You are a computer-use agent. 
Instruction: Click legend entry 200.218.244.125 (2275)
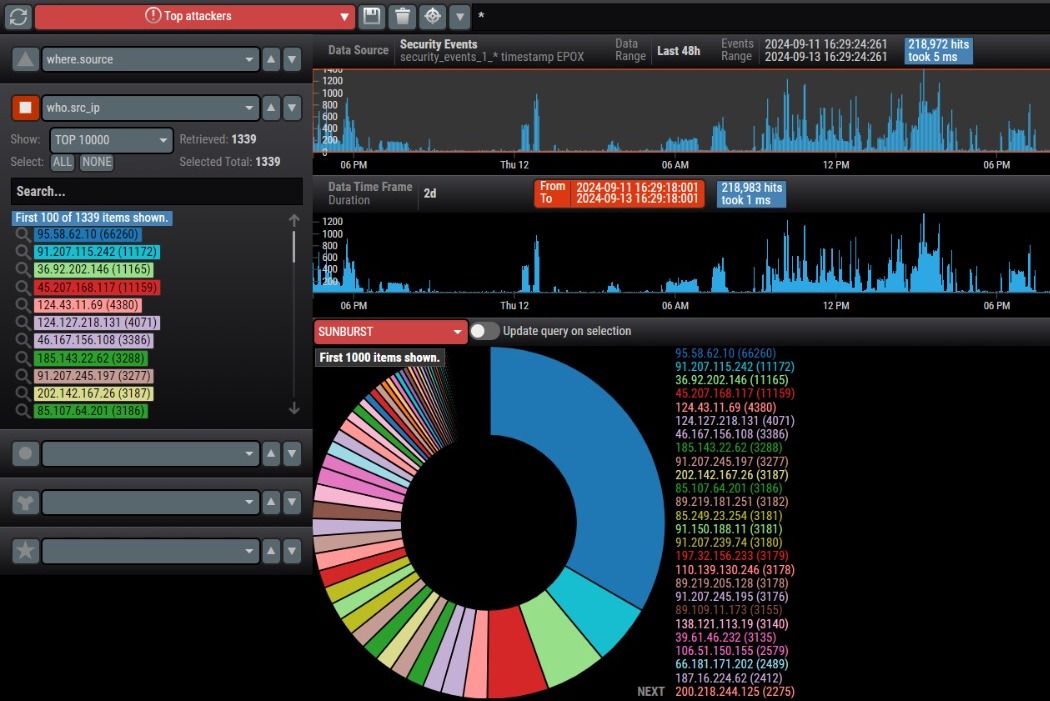[x=735, y=692]
